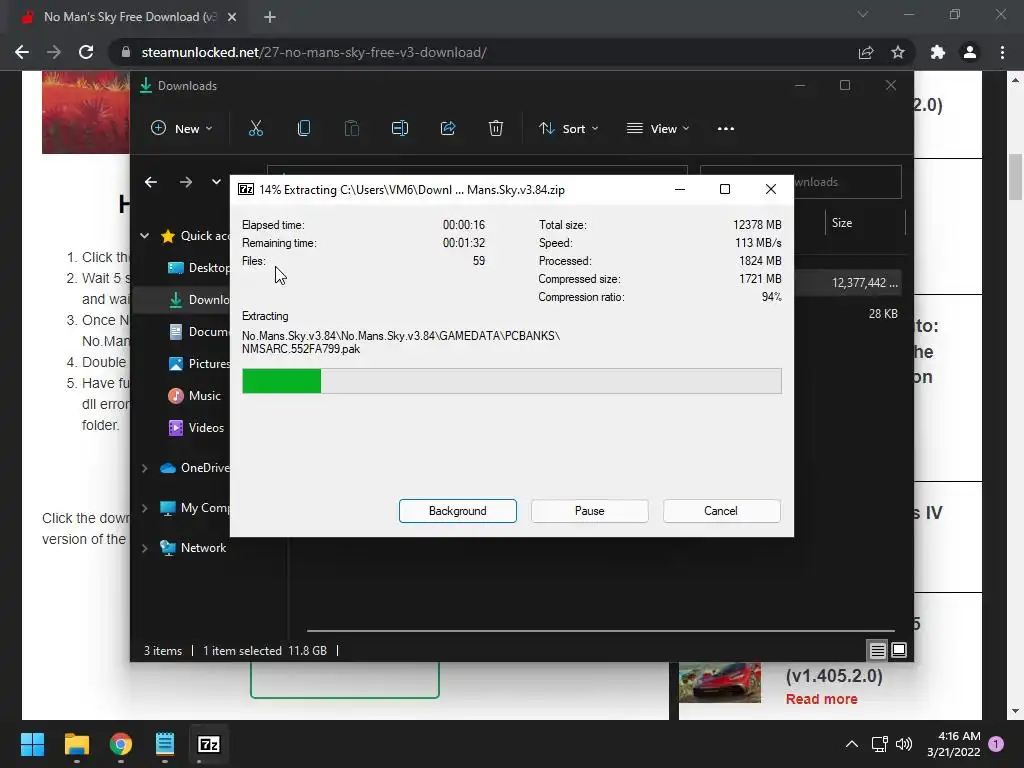Image resolution: width=1024 pixels, height=768 pixels.
Task: Select Pictures in the navigation pane
Action: pyautogui.click(x=199, y=364)
